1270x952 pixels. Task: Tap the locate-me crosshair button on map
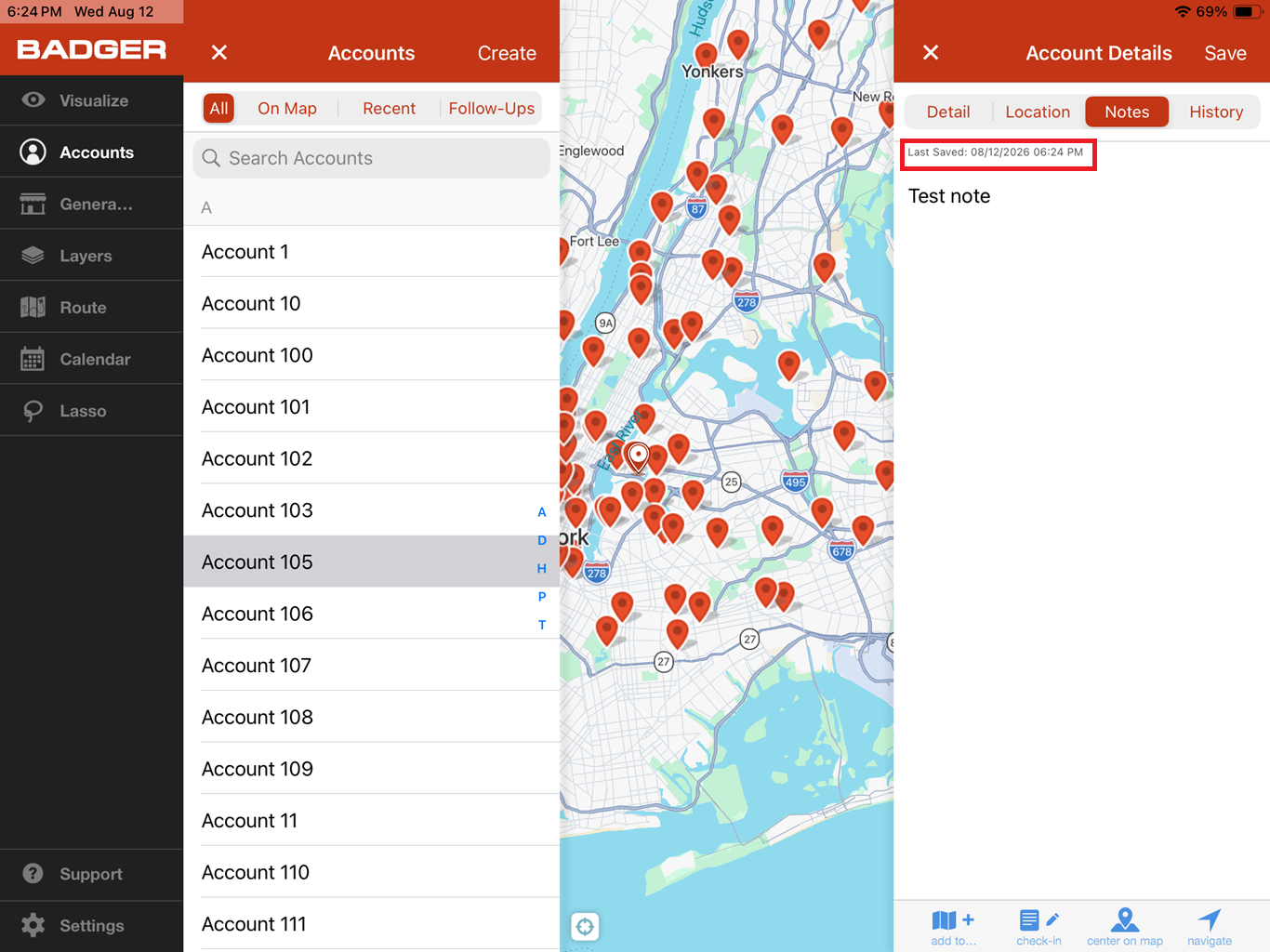point(585,926)
